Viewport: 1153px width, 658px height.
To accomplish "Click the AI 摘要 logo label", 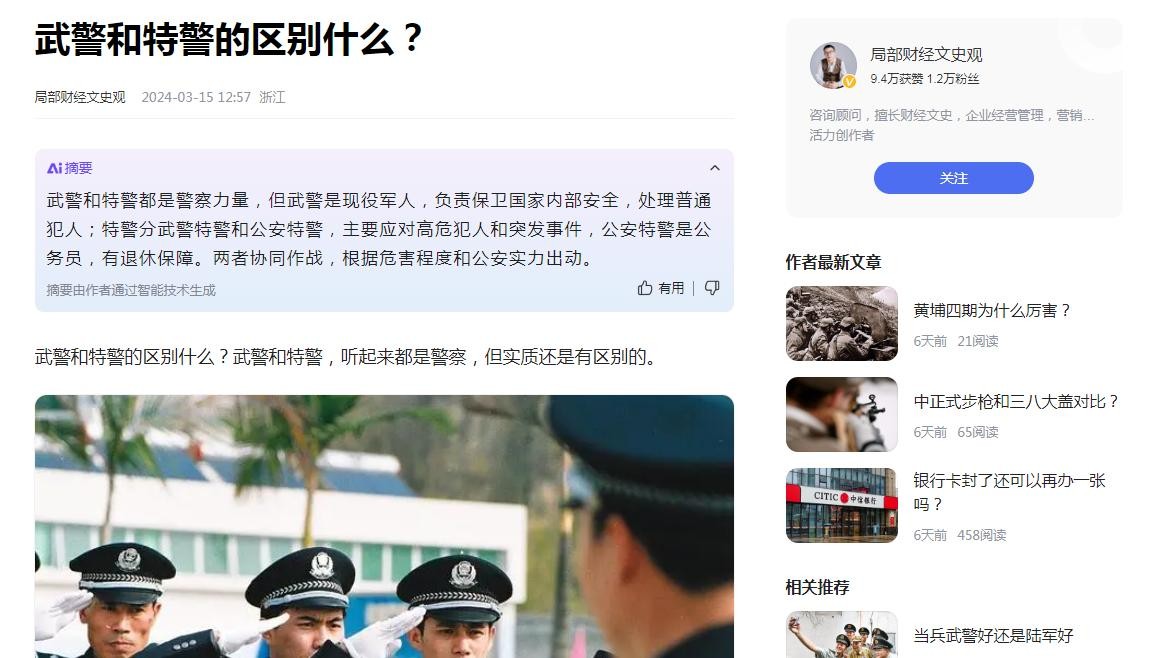I will point(69,168).
